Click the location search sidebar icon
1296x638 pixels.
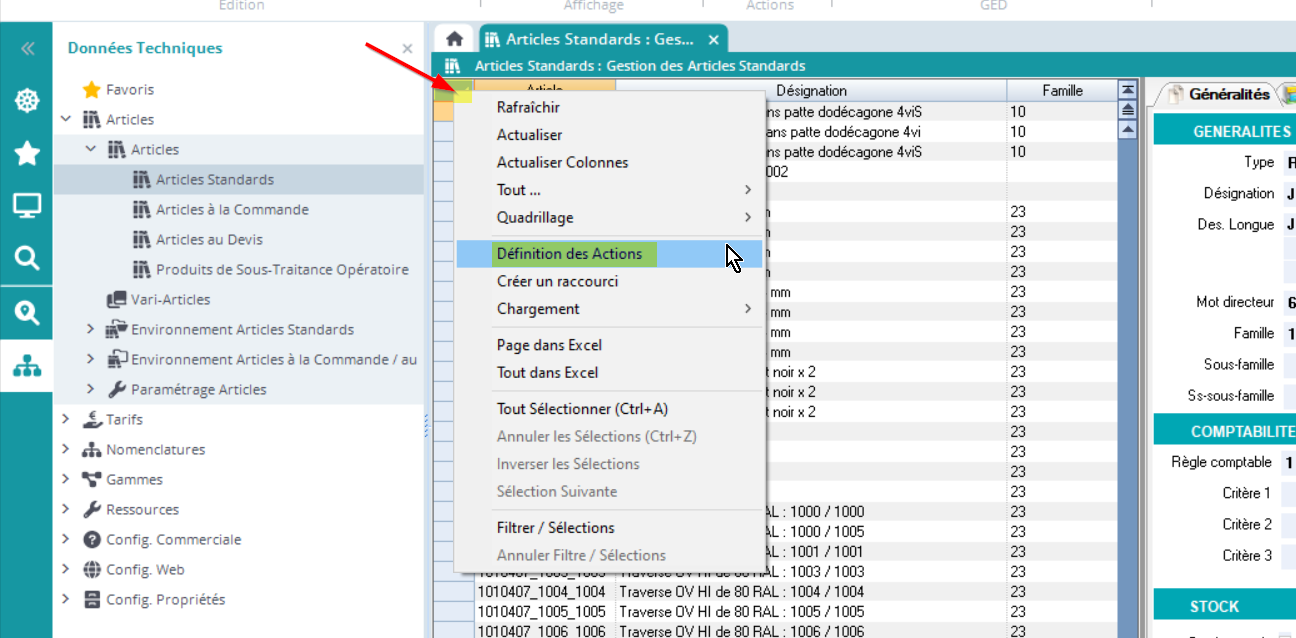pos(26,313)
